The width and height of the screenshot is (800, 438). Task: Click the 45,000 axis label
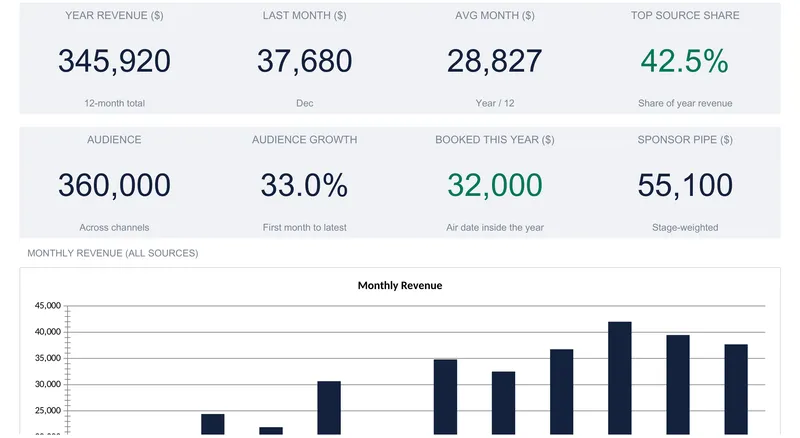tap(47, 305)
